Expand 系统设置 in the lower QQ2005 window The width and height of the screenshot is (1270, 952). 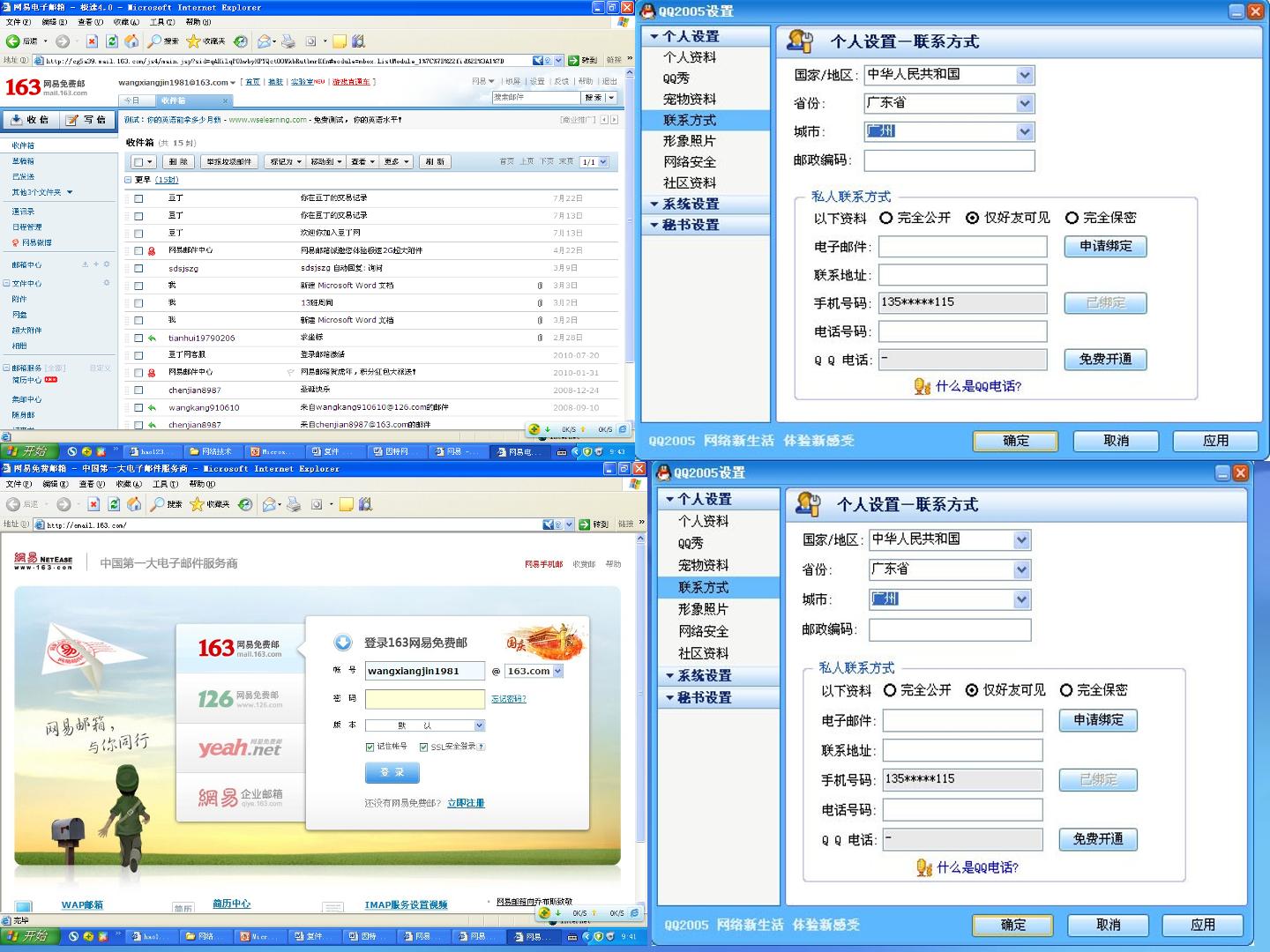coord(670,676)
